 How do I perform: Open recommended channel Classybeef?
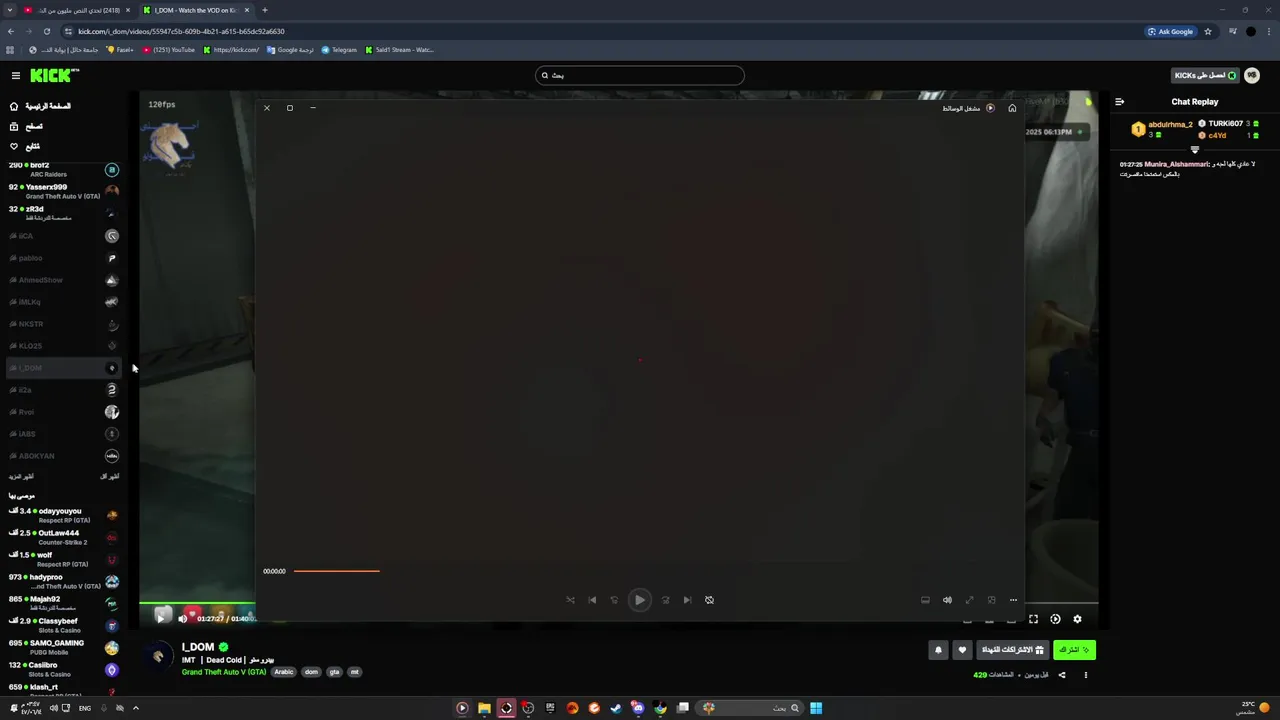tap(64, 625)
